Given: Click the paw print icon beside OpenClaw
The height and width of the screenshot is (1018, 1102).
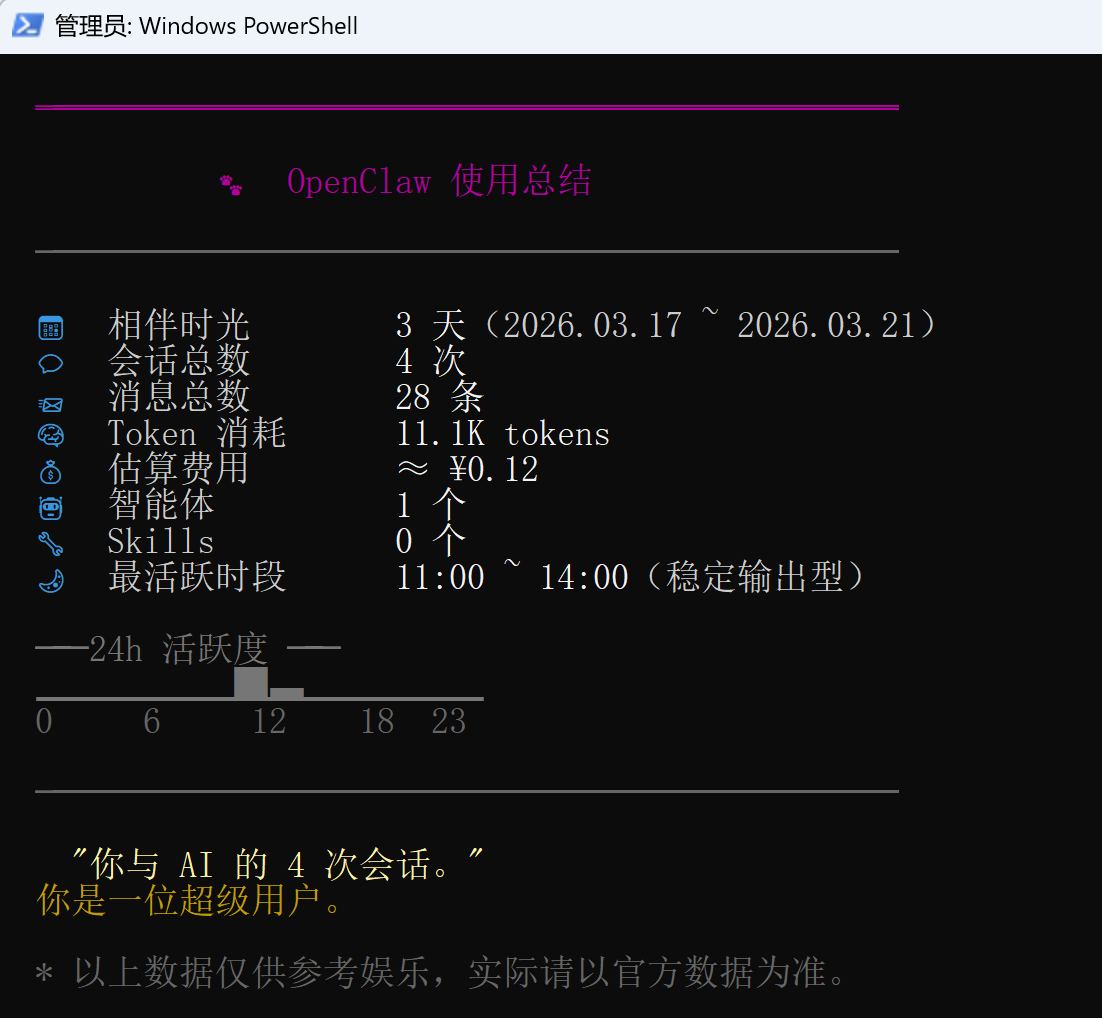Looking at the screenshot, I should tap(231, 185).
